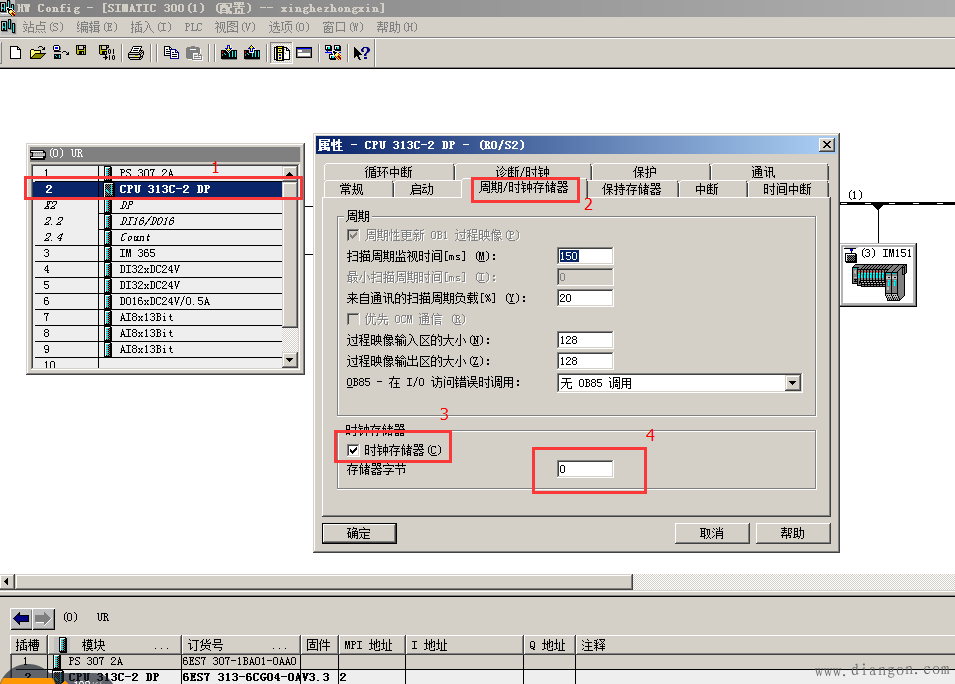Click the back arrow above the module table

tap(21, 618)
